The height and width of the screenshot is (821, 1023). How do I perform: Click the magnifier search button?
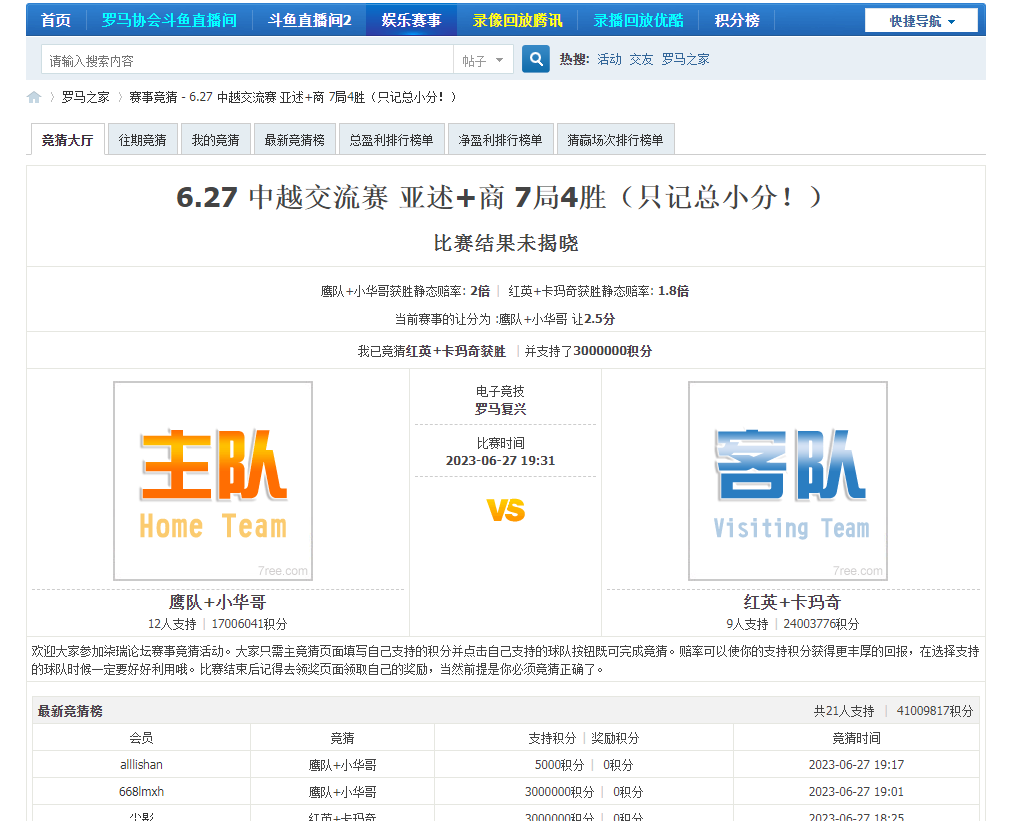point(536,60)
